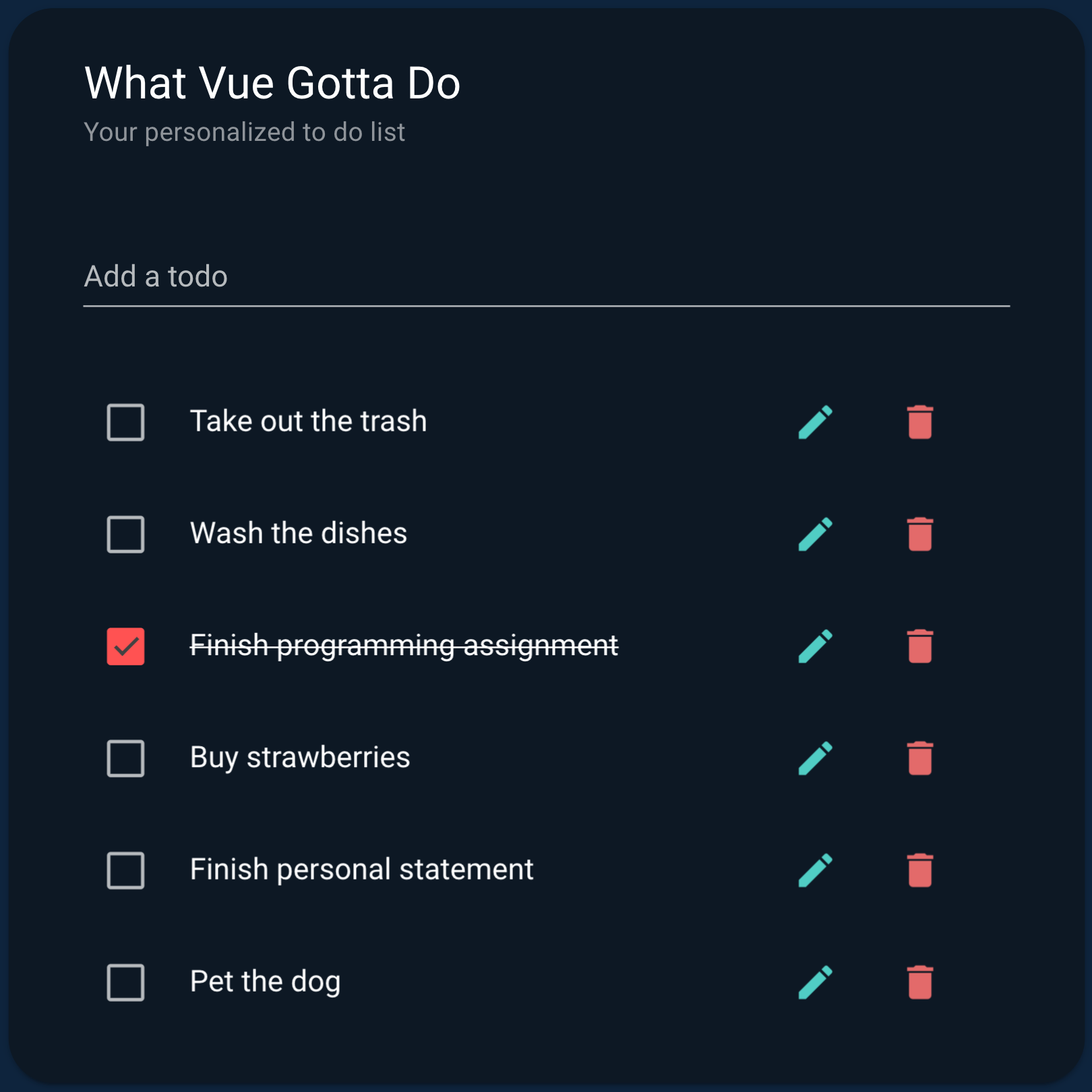Check the Buy strawberries checkbox
Image resolution: width=1092 pixels, height=1092 pixels.
point(125,759)
